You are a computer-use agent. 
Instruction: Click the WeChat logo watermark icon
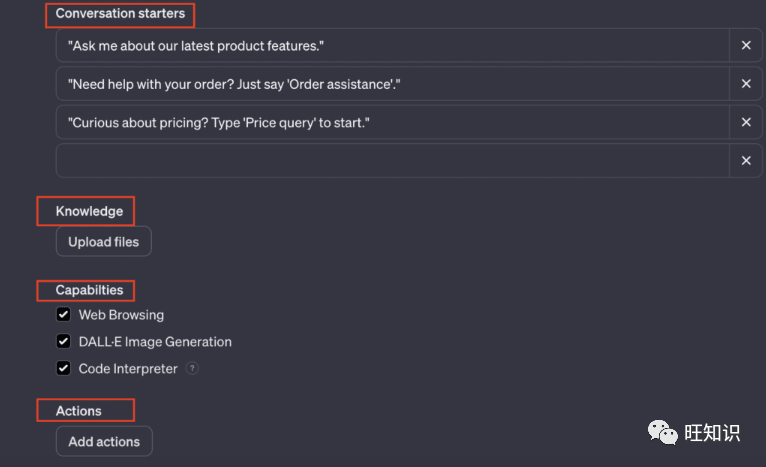662,431
